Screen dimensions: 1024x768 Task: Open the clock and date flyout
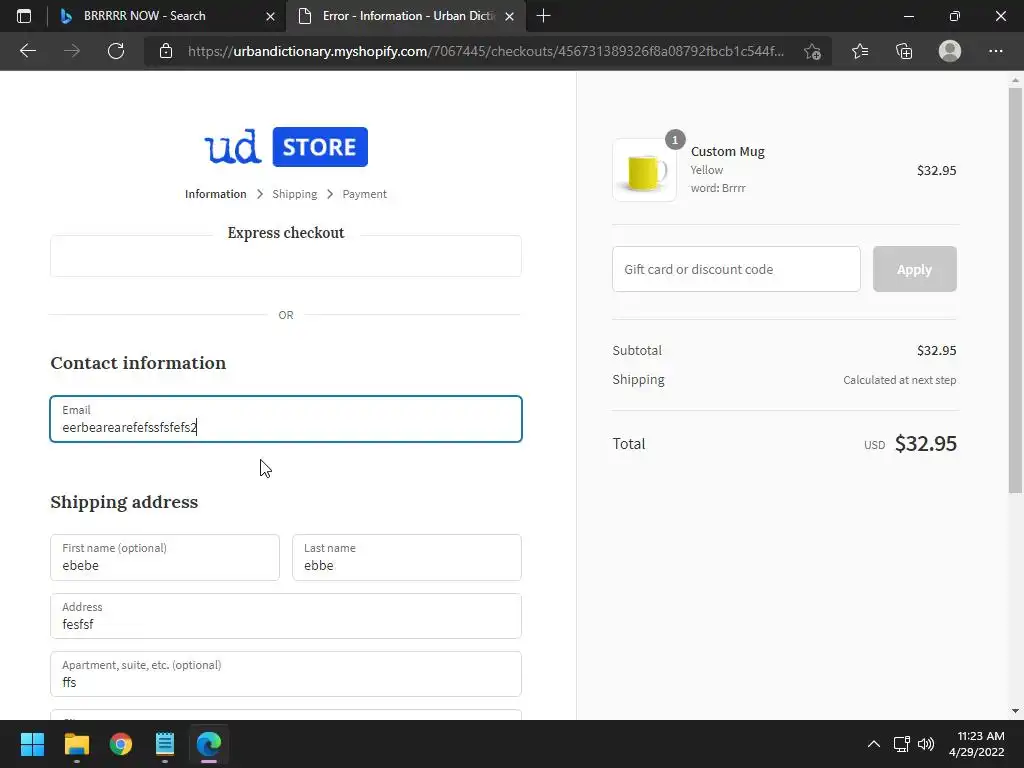click(976, 744)
